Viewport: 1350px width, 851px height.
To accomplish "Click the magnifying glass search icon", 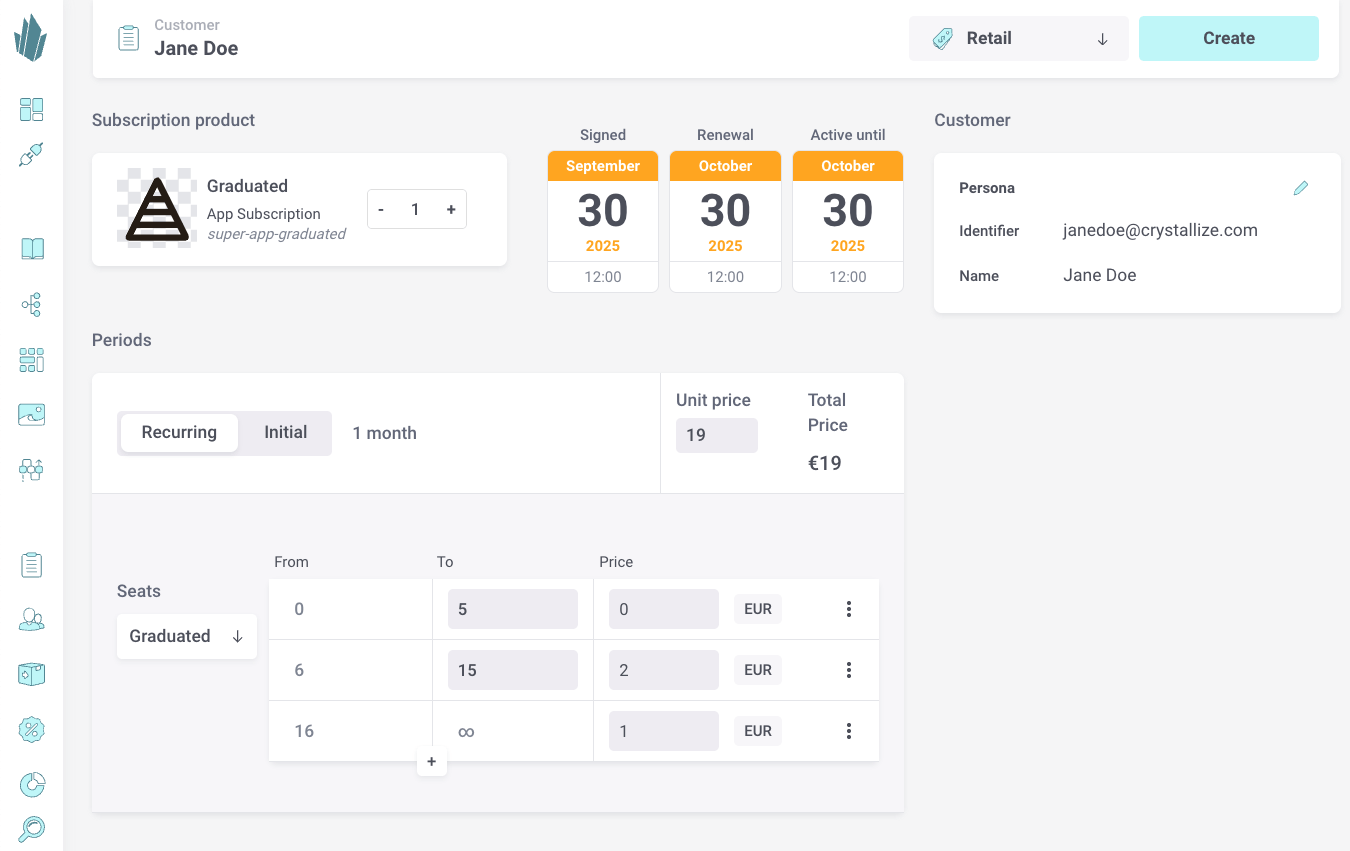I will [x=31, y=829].
